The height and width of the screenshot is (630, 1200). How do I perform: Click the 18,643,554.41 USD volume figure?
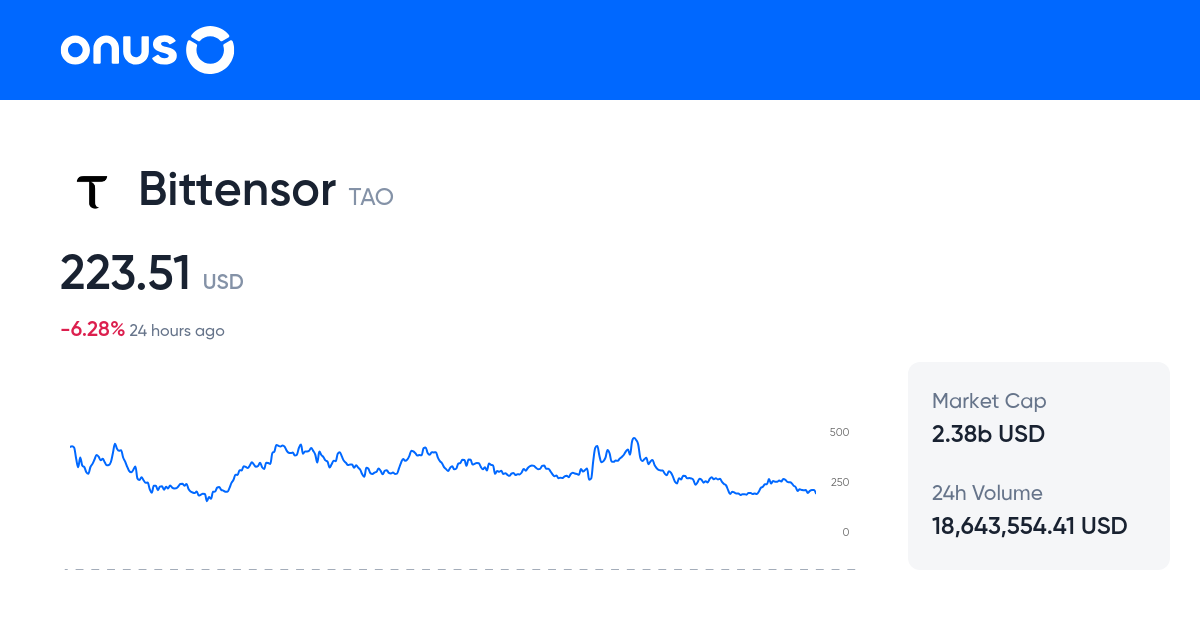coord(1029,525)
